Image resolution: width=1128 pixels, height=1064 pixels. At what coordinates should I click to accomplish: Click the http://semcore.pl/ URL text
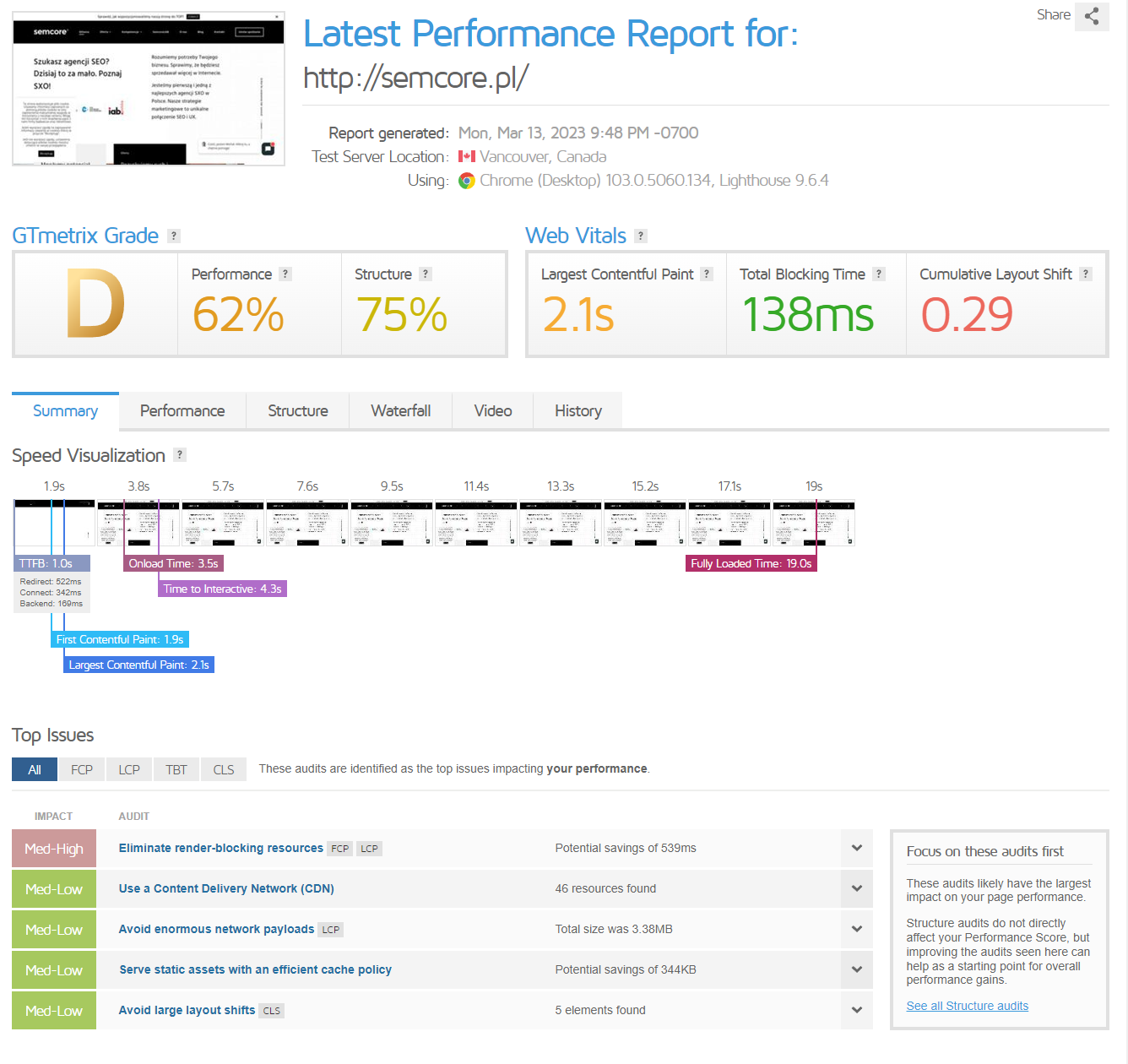(x=415, y=78)
